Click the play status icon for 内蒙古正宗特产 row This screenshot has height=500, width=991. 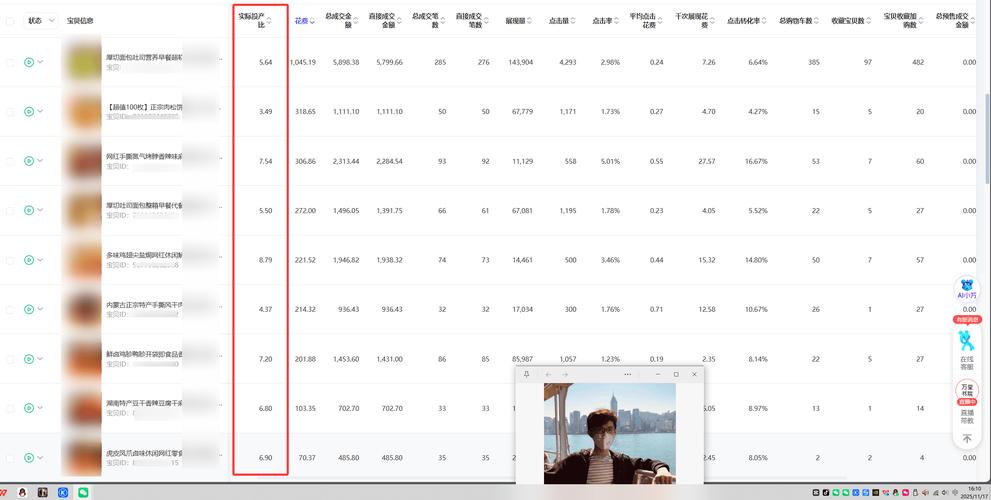29,309
